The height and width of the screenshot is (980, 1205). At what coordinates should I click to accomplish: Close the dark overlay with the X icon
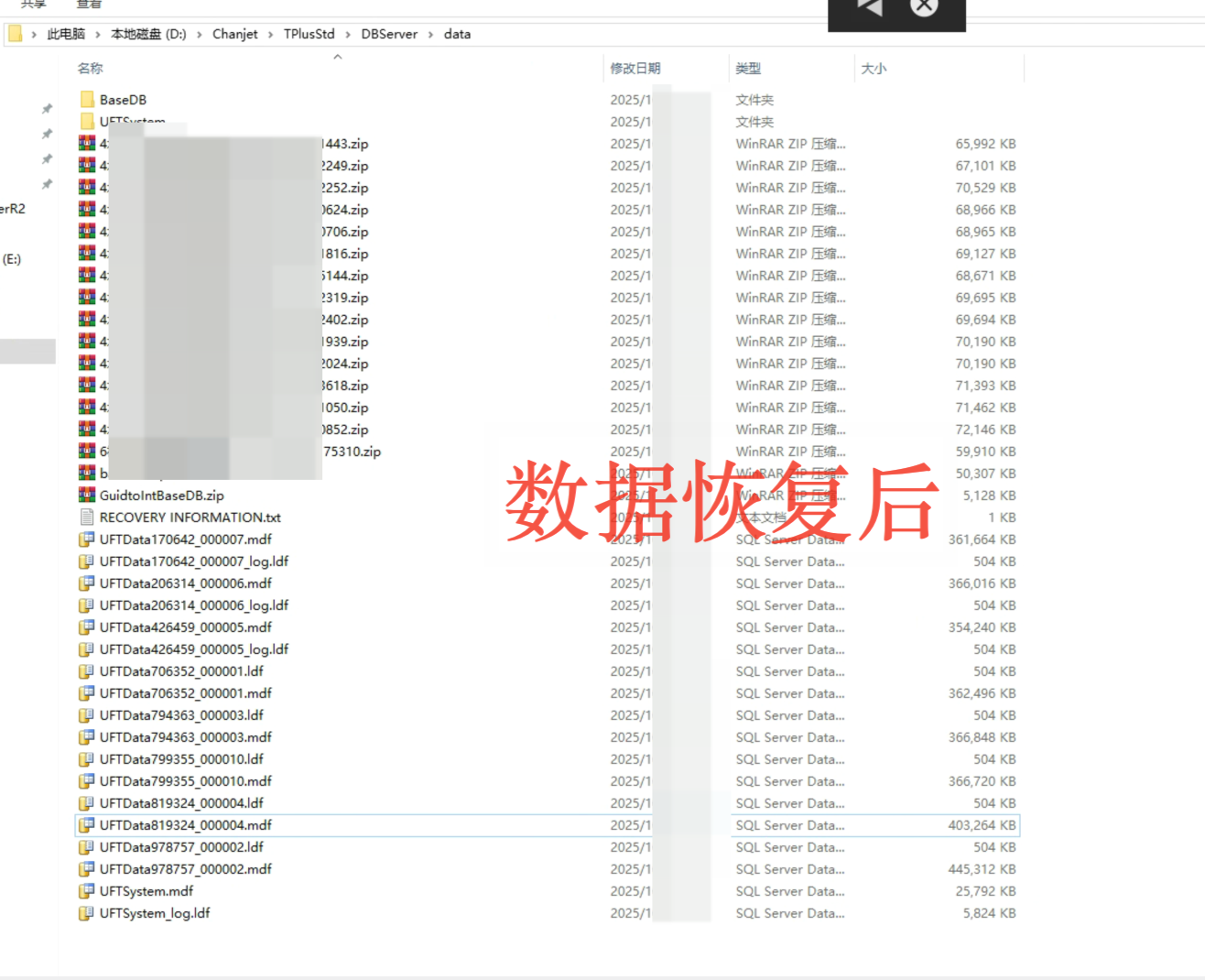[x=925, y=7]
